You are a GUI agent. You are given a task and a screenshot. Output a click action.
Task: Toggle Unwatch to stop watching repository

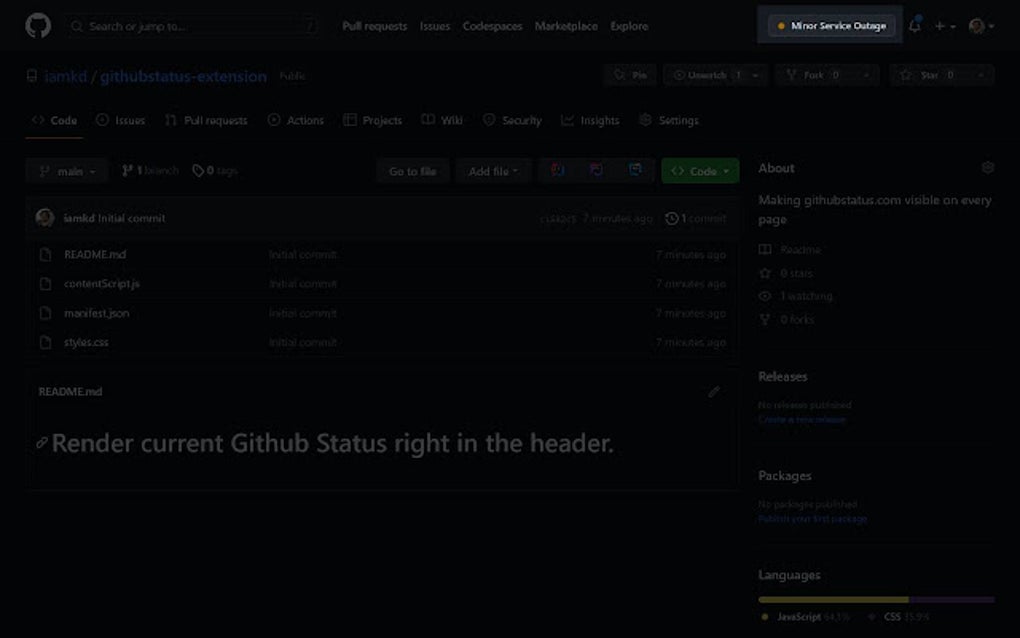pyautogui.click(x=708, y=74)
